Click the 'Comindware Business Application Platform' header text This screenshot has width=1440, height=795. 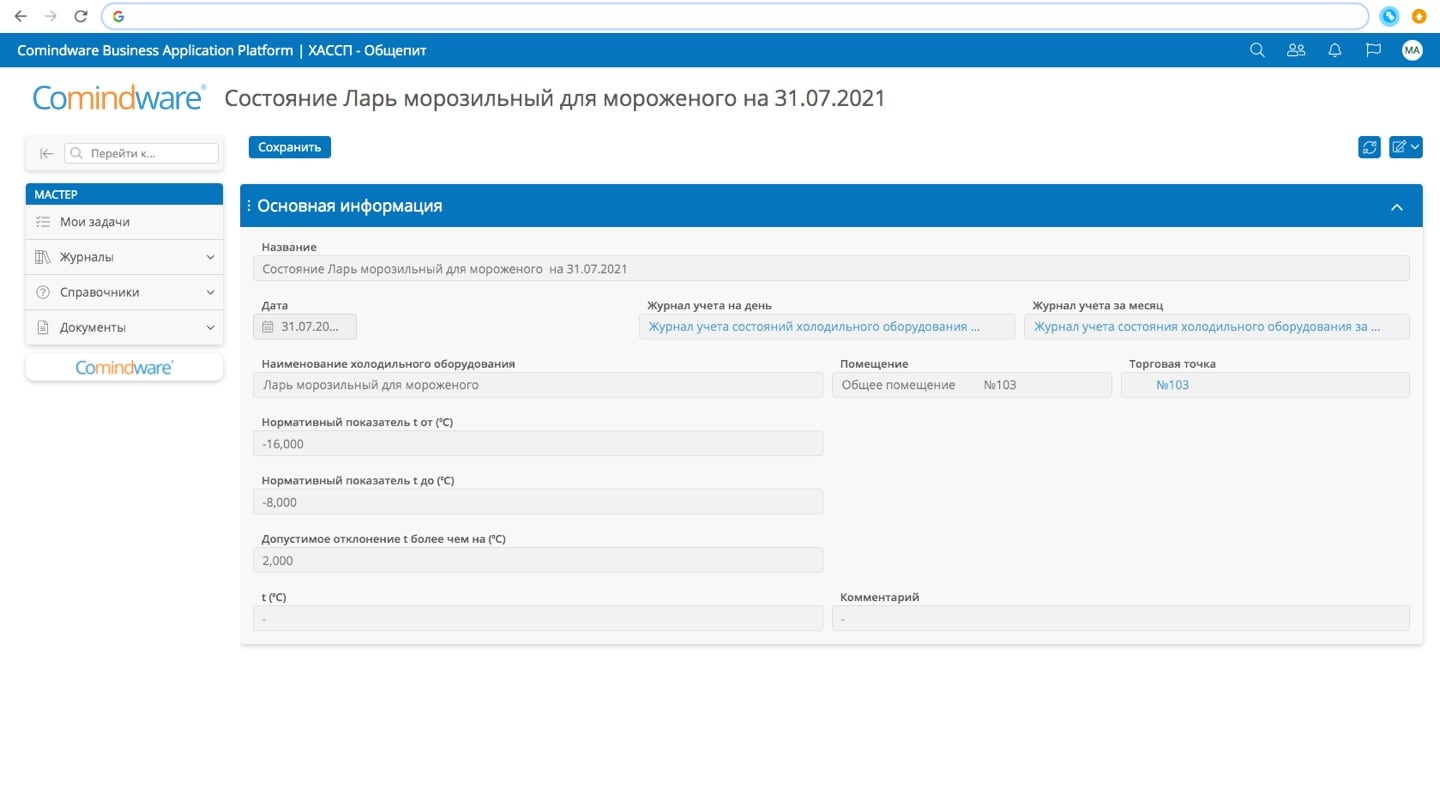point(155,50)
